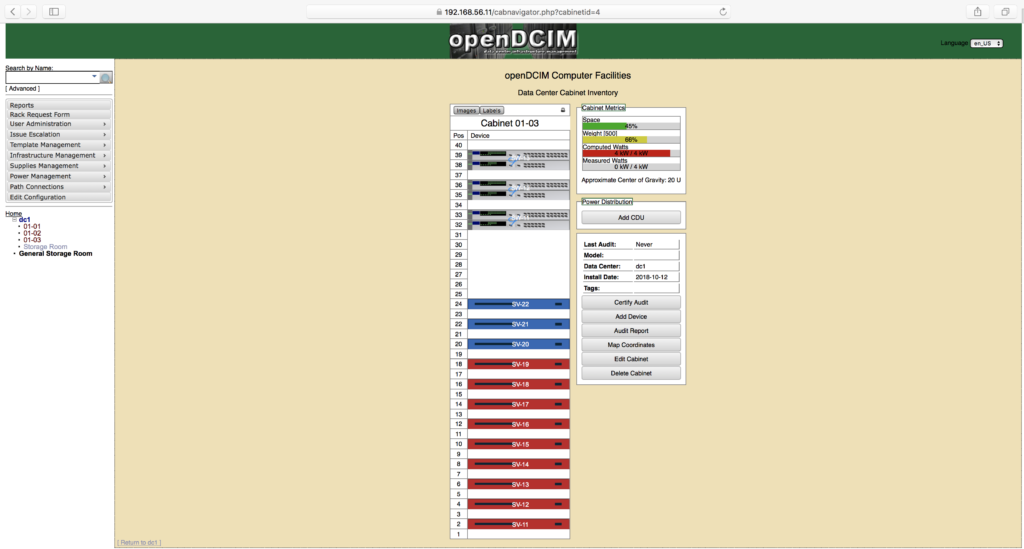Toggle the Labels button in cabinet header

coord(491,110)
